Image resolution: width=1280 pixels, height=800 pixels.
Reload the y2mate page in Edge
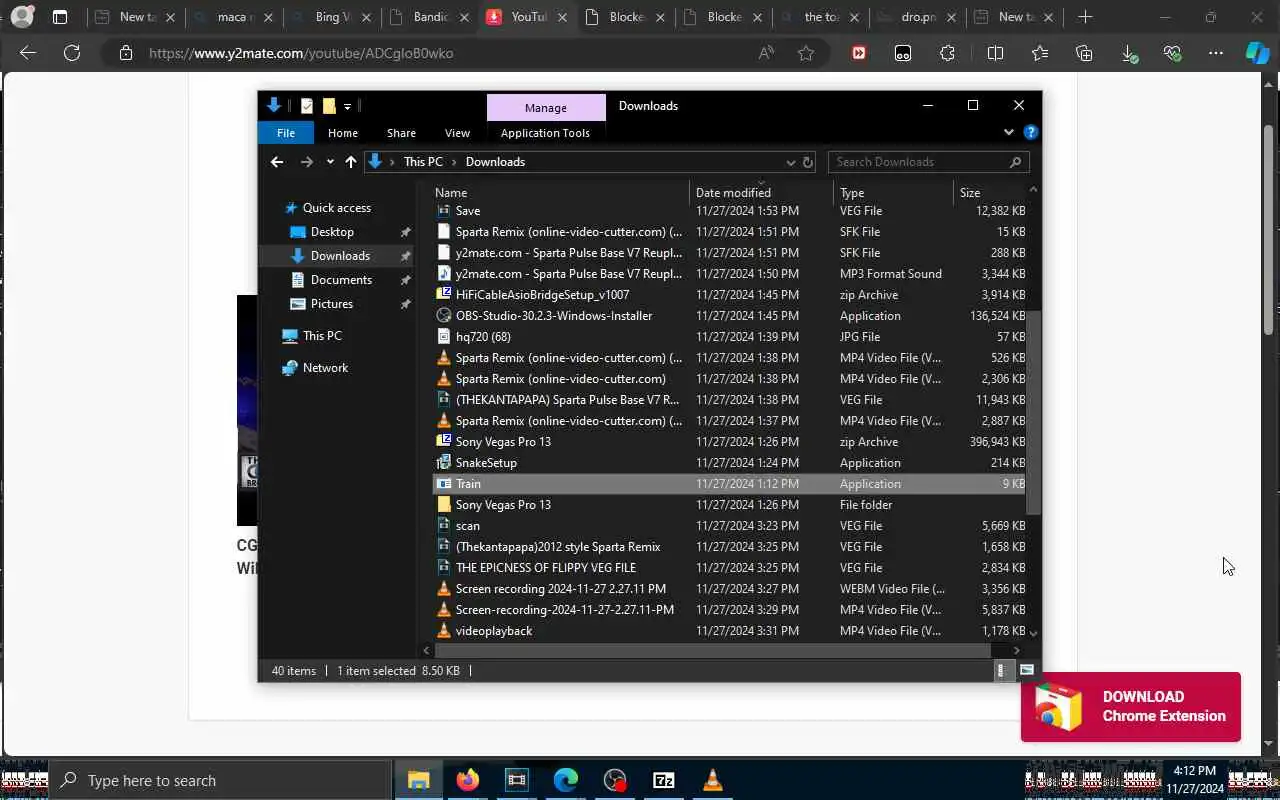click(72, 53)
